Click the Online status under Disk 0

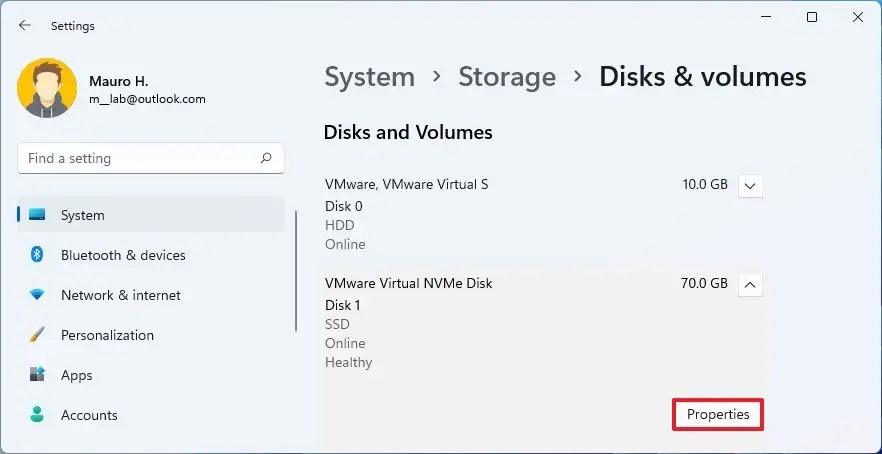point(345,244)
